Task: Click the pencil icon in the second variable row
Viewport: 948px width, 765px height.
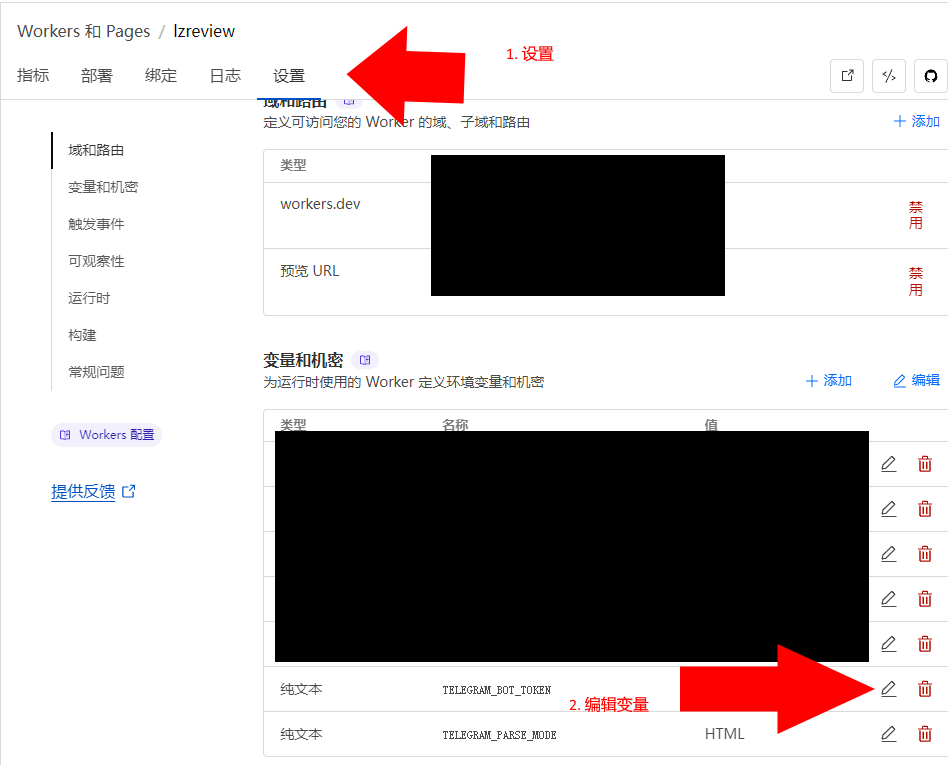Action: [888, 509]
